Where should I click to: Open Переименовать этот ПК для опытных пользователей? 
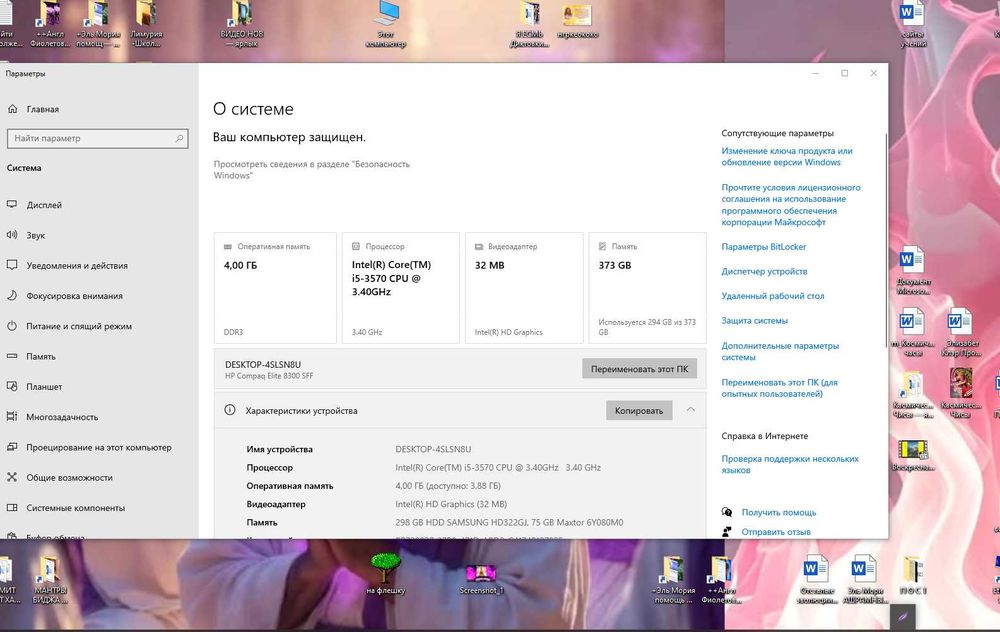click(779, 388)
